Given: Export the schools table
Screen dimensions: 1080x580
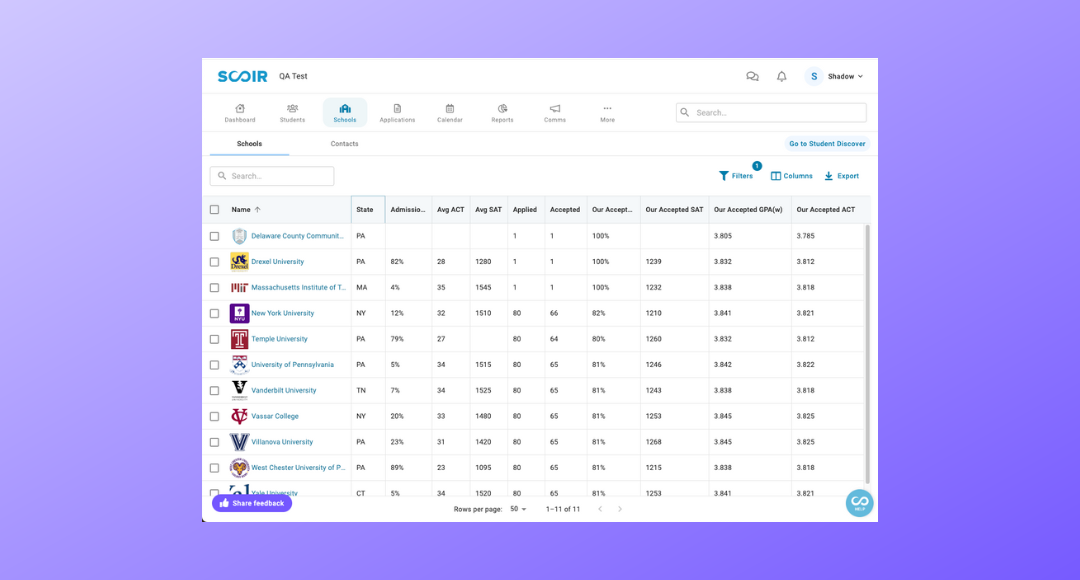Looking at the screenshot, I should [842, 176].
